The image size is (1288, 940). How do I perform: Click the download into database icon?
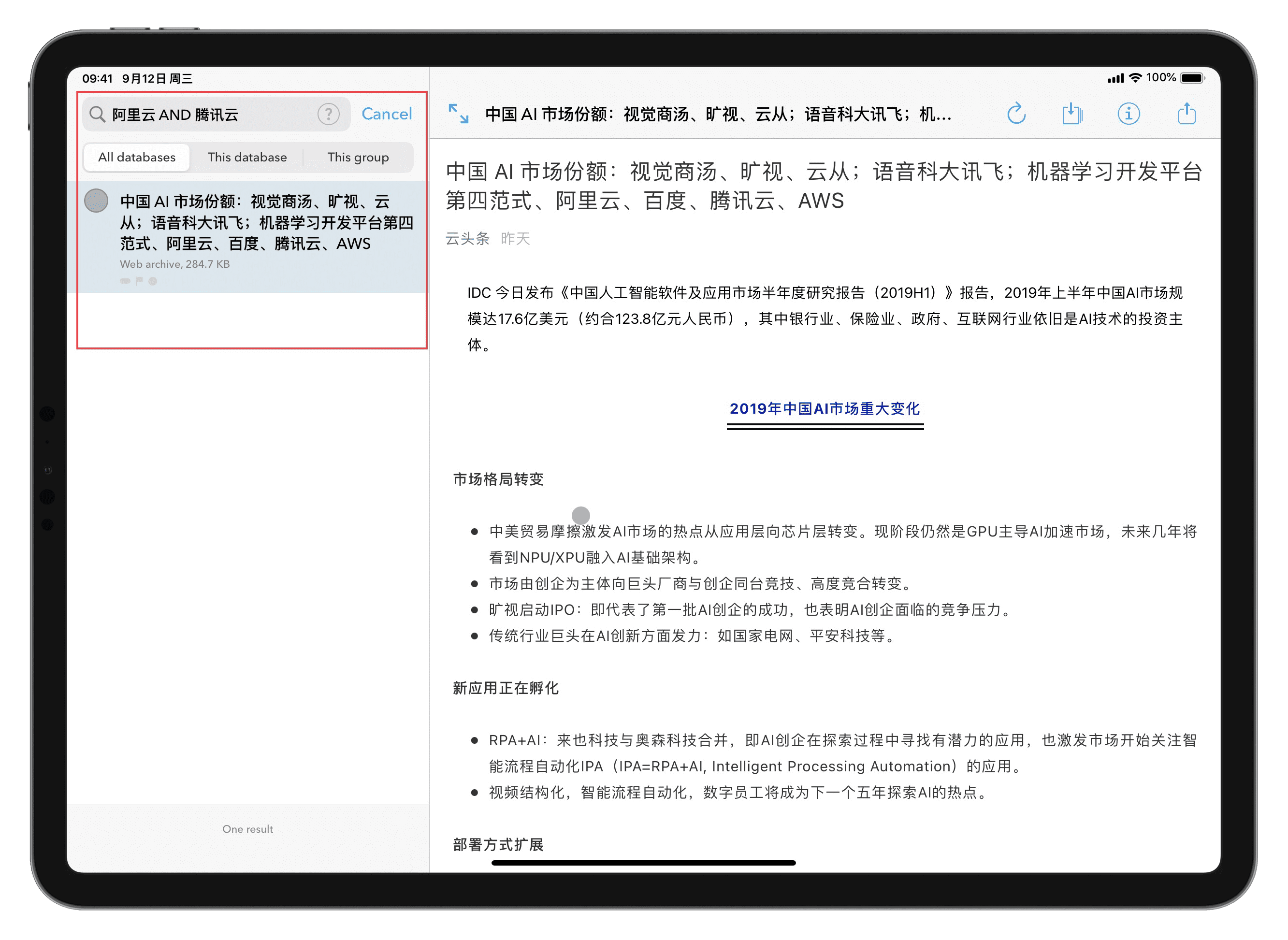1072,114
